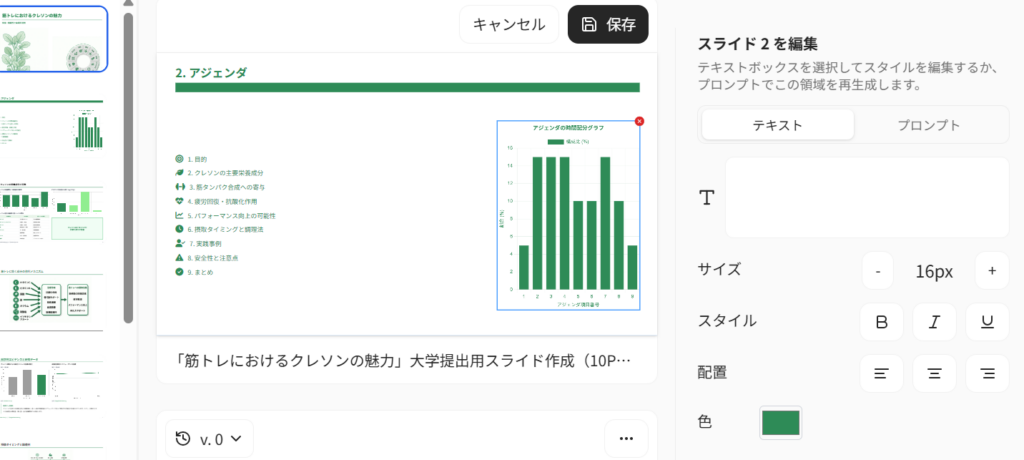Switch to the テキスト tab
Viewport: 1024px width, 460px height.
[777, 125]
